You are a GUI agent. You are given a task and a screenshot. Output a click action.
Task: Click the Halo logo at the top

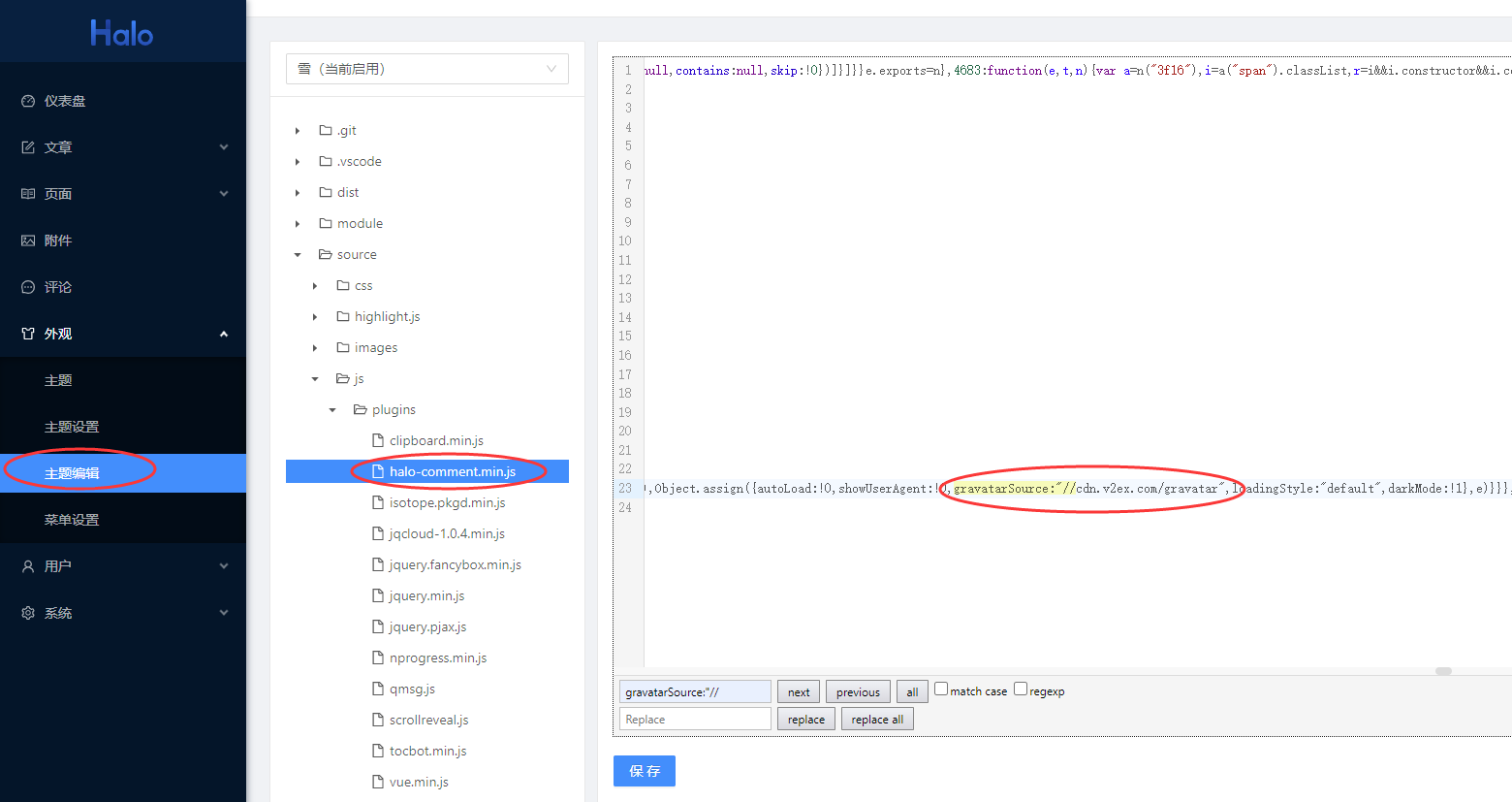pos(122,33)
